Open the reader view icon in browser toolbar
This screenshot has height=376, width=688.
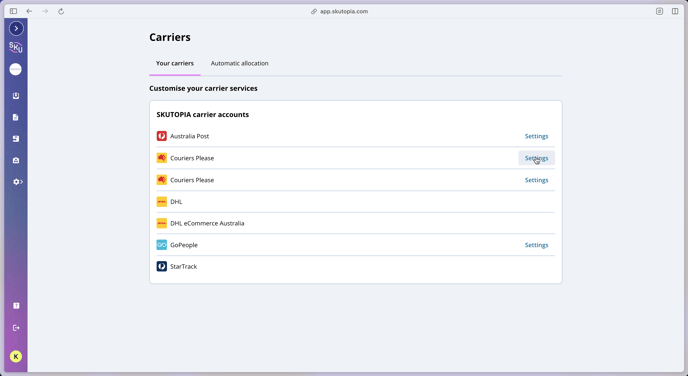click(x=659, y=11)
